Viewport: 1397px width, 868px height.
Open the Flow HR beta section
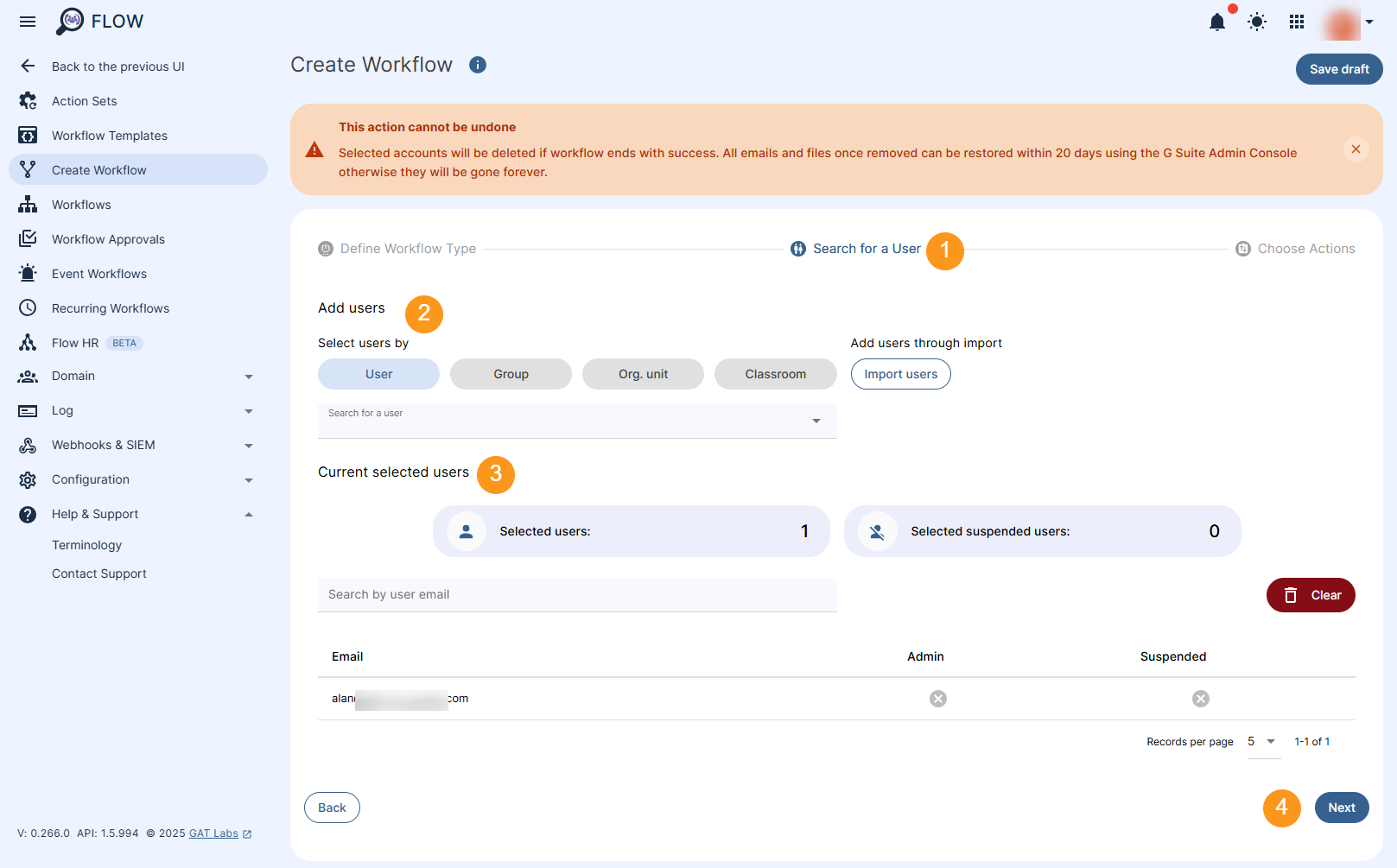point(76,342)
